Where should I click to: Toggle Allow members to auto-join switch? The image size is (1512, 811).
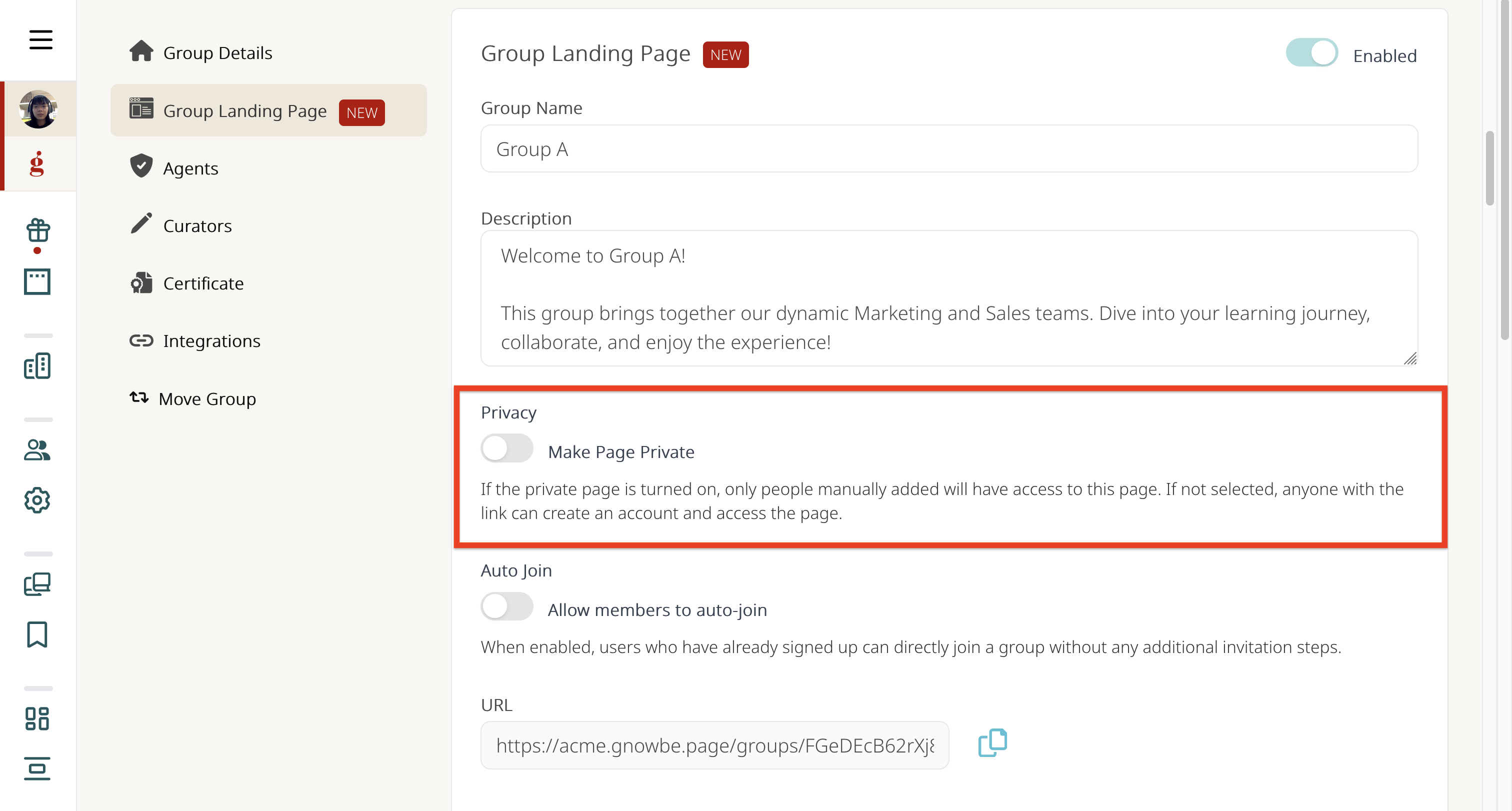click(x=507, y=606)
